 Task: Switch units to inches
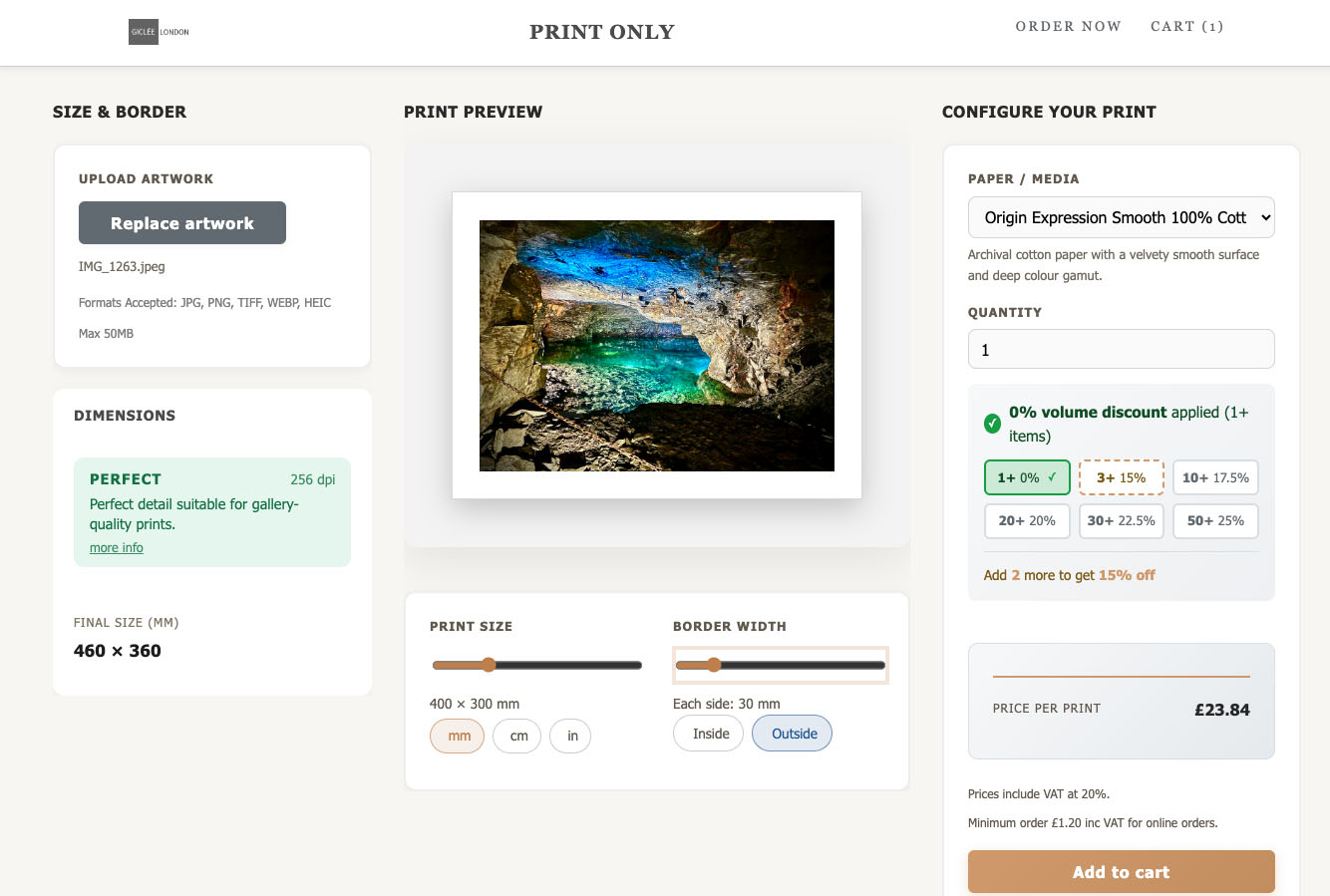pyautogui.click(x=571, y=737)
